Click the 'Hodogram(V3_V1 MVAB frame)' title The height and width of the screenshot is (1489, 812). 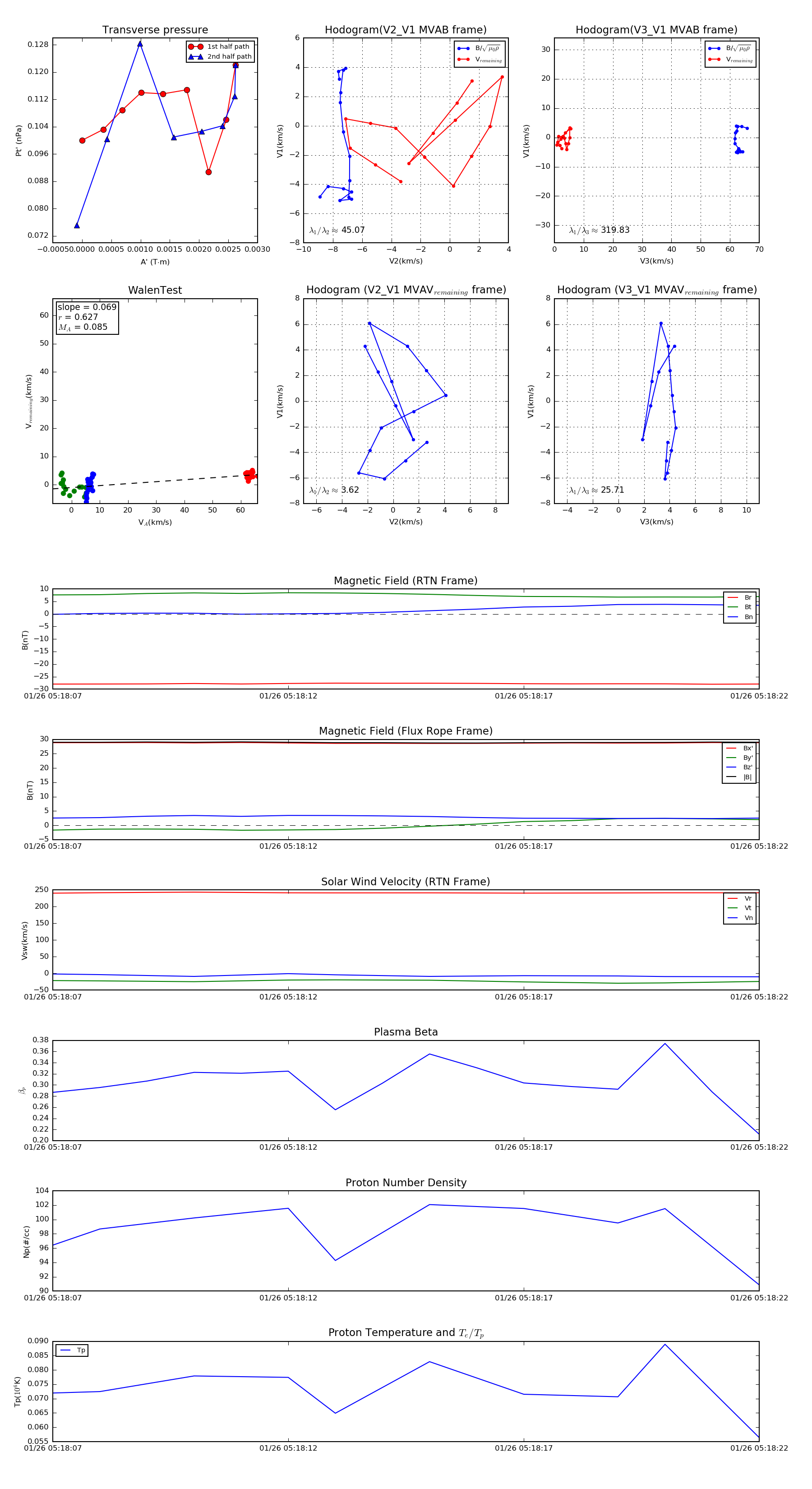point(656,30)
